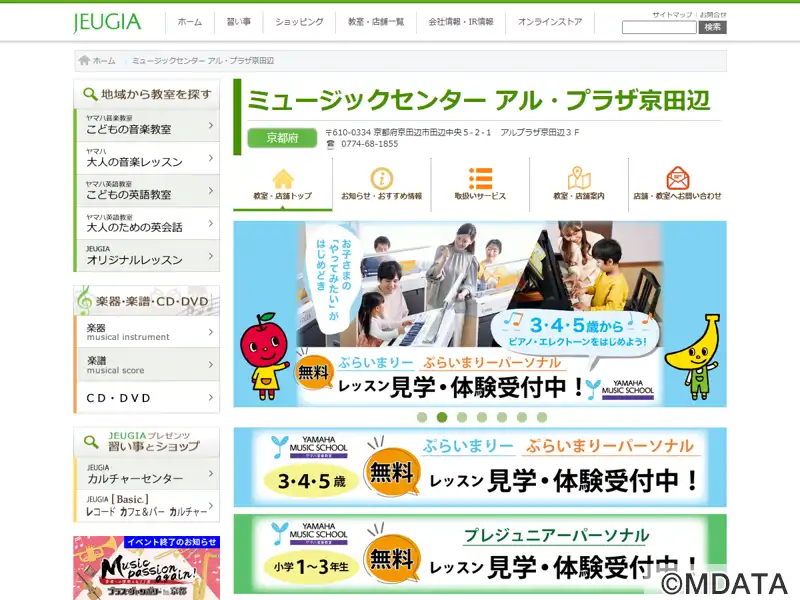Expand 大人のための英会話 chevron

[x=211, y=223]
